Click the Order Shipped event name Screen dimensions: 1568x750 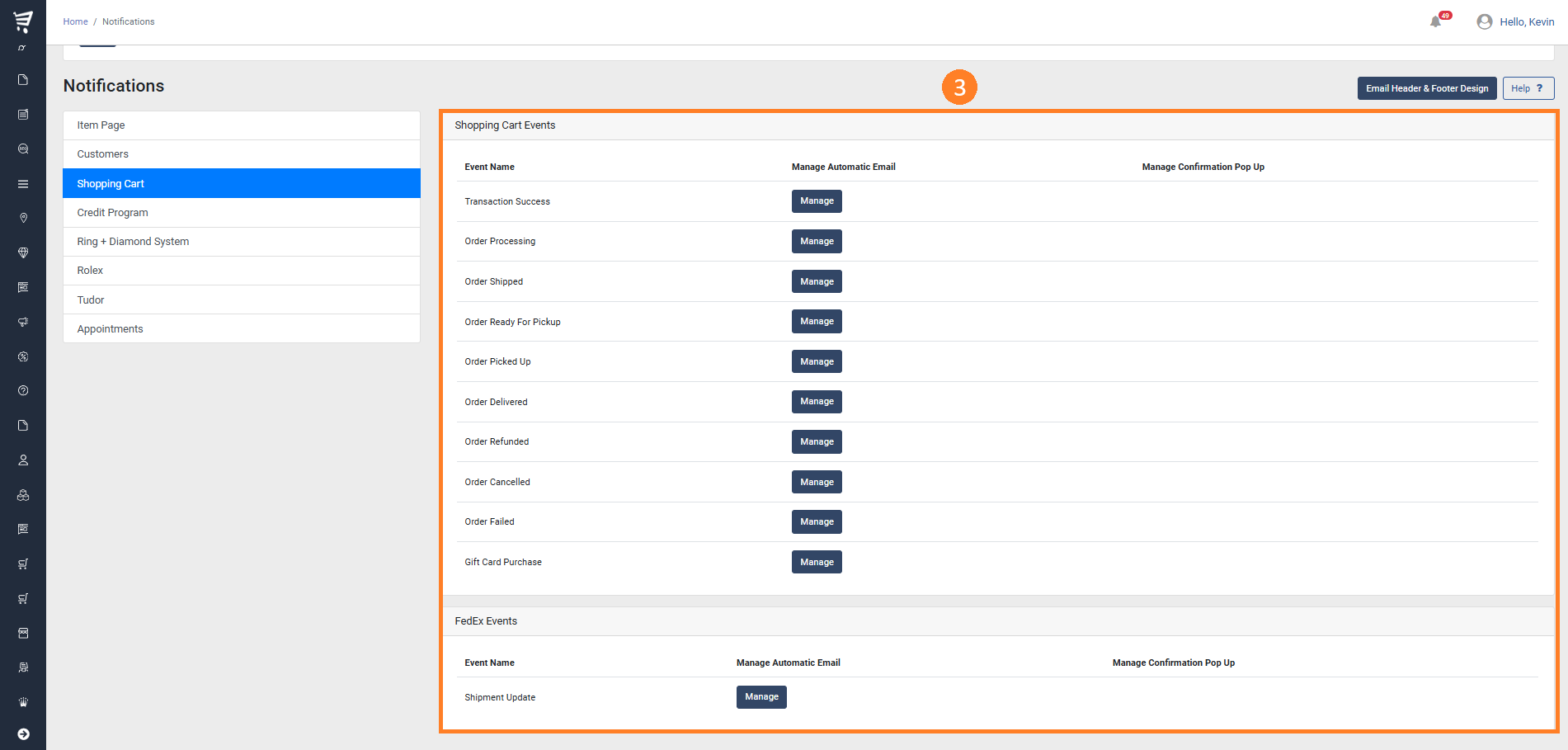point(493,281)
